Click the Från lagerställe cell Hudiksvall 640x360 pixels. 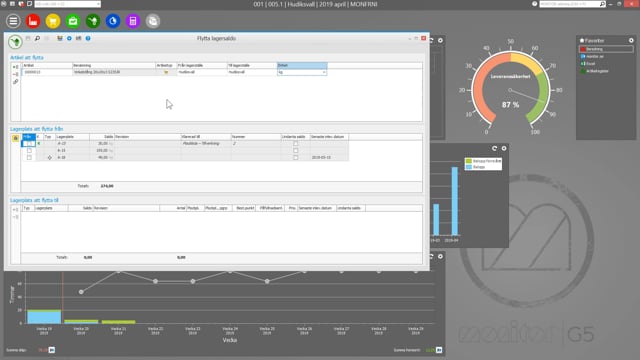(202, 72)
